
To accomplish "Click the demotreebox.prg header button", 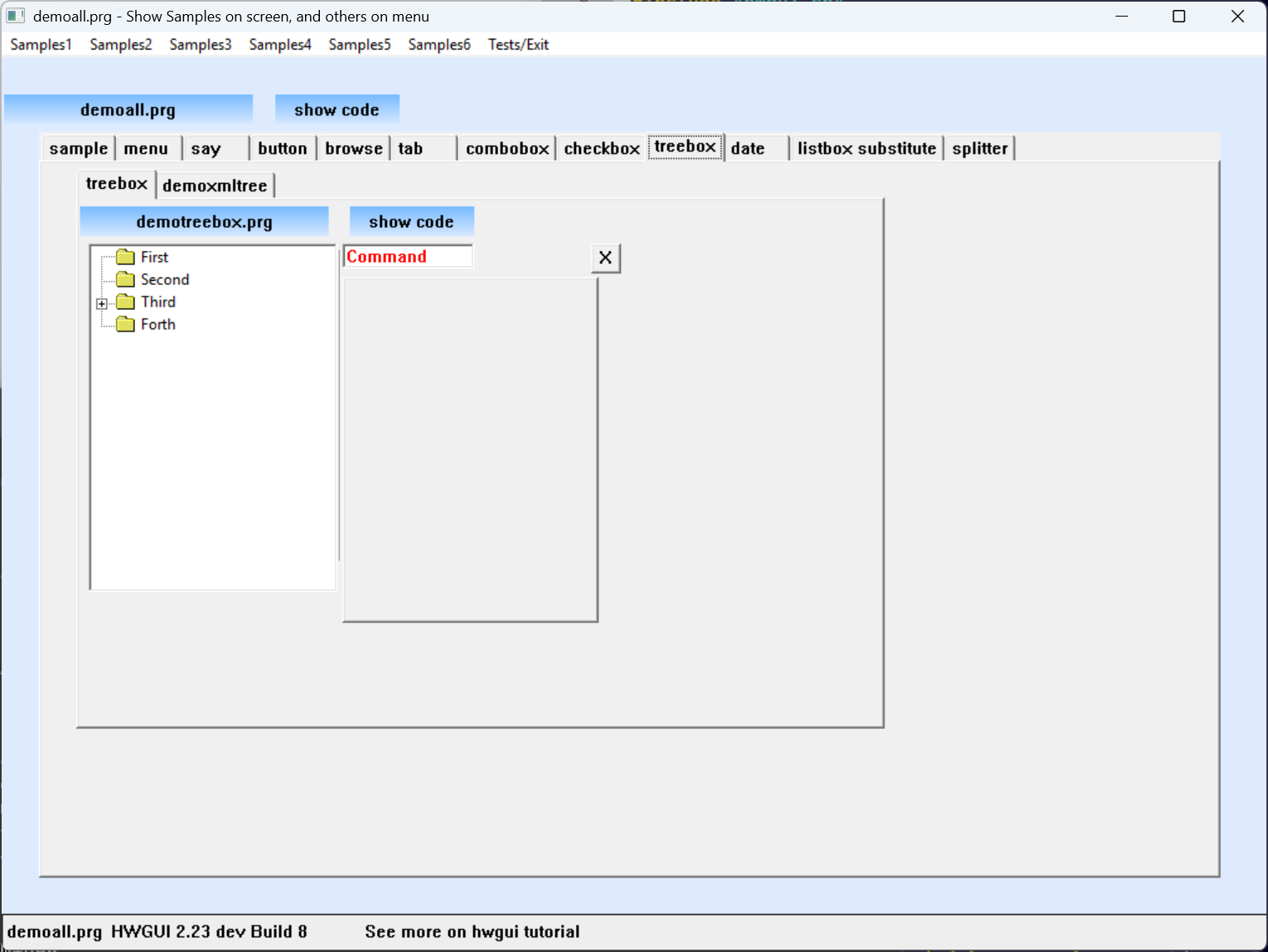I will (204, 222).
